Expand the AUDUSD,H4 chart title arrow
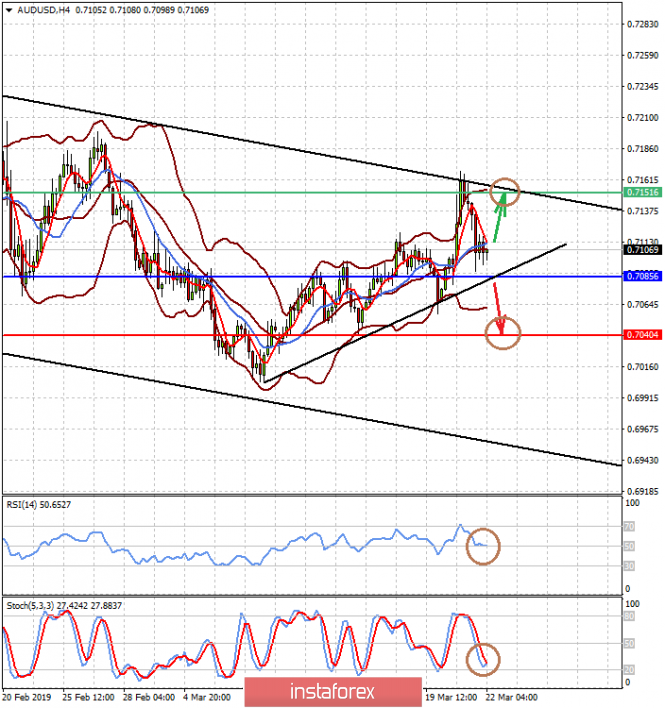Screen dimensions: 665x708 tap(9, 10)
